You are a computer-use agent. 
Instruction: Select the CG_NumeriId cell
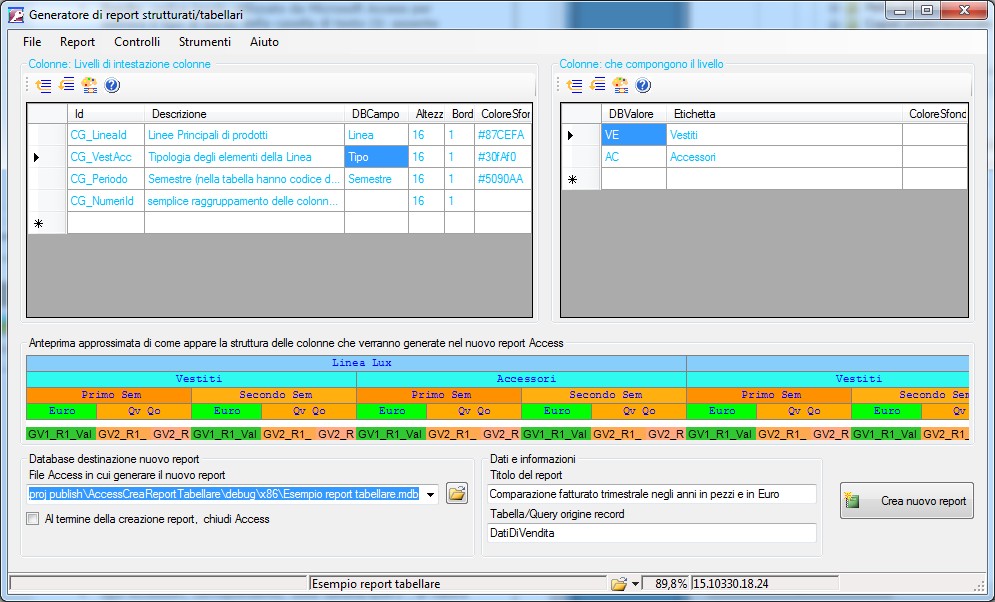point(106,201)
